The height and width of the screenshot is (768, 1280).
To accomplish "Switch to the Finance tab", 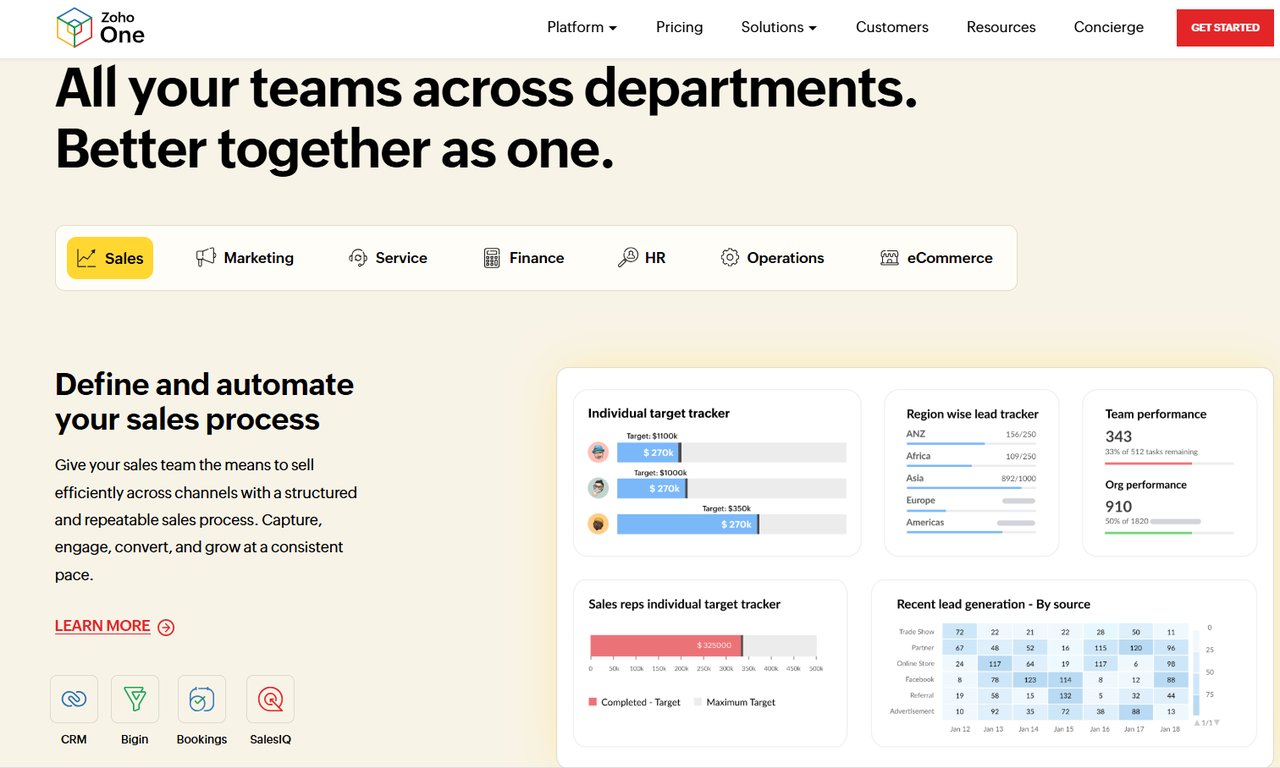I will tap(524, 258).
